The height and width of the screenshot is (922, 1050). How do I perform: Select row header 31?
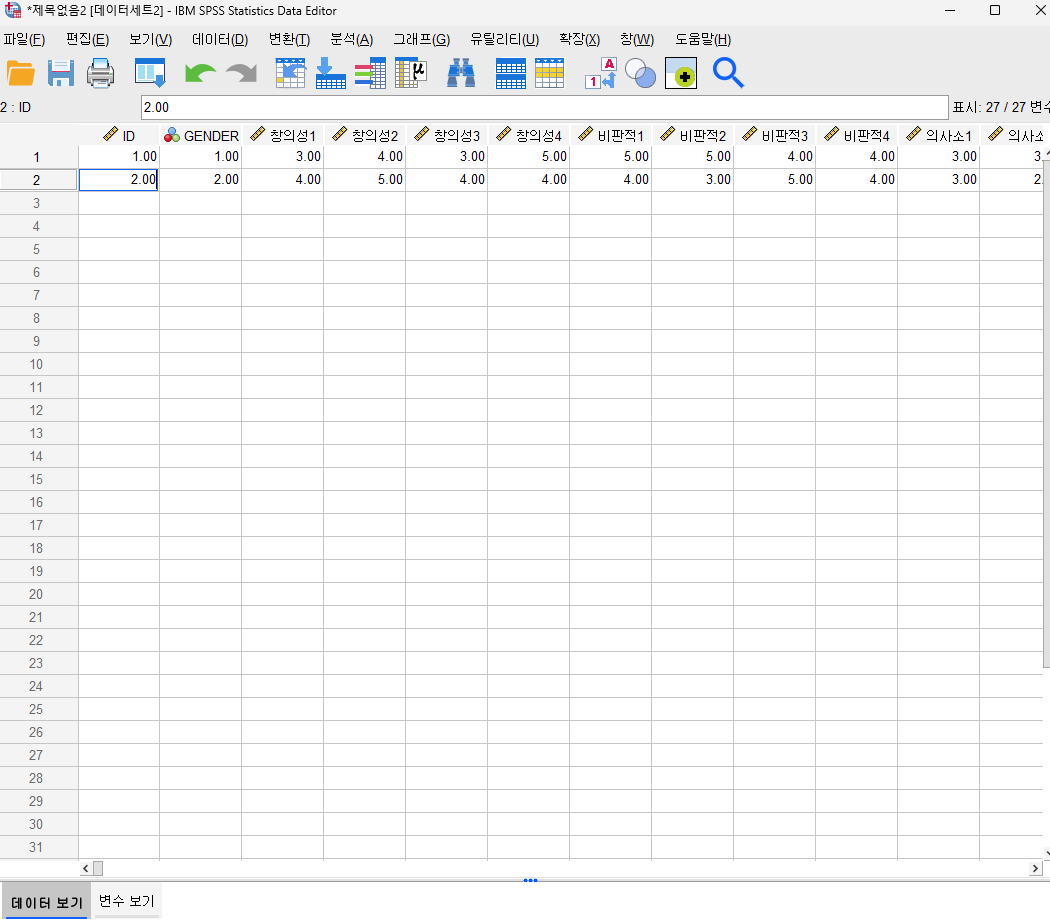39,847
